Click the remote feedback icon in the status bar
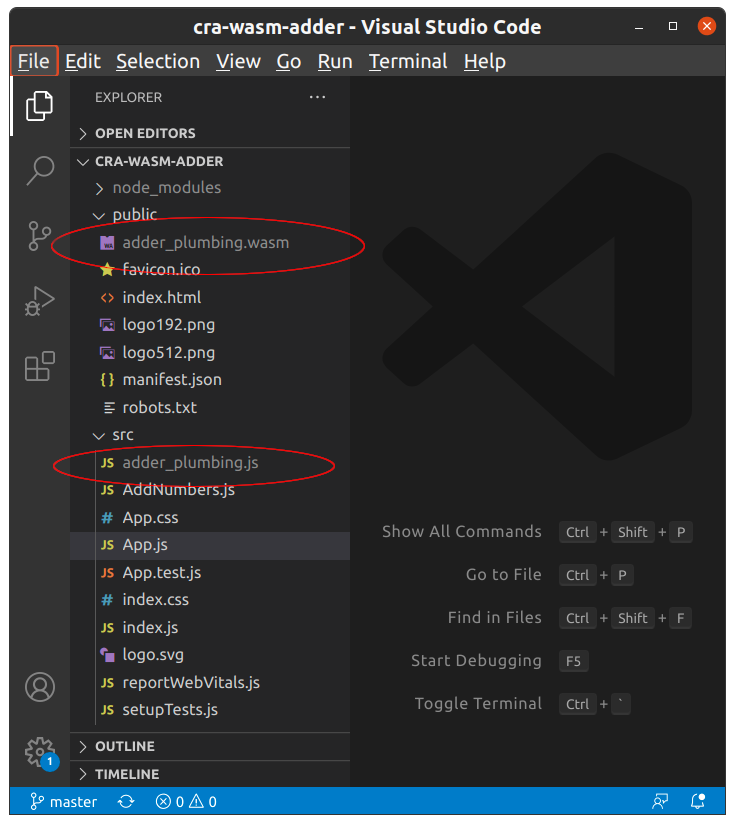 [x=660, y=801]
